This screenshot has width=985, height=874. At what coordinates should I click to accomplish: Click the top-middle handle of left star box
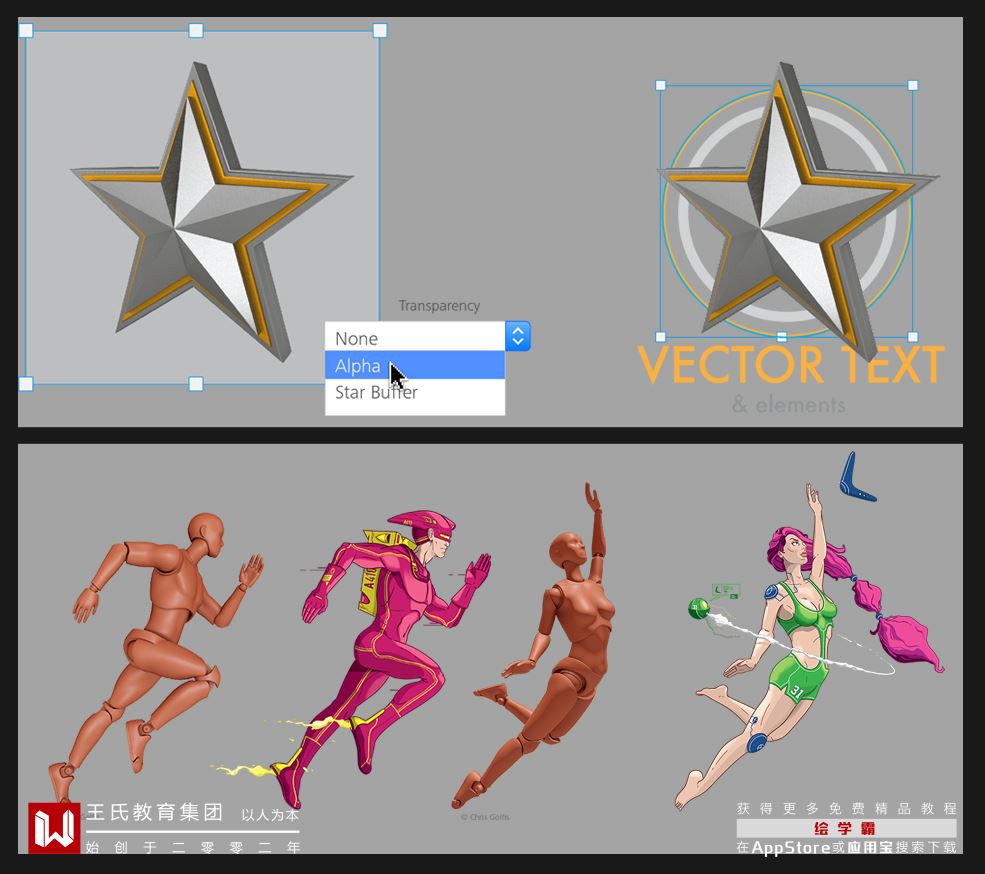click(x=196, y=30)
